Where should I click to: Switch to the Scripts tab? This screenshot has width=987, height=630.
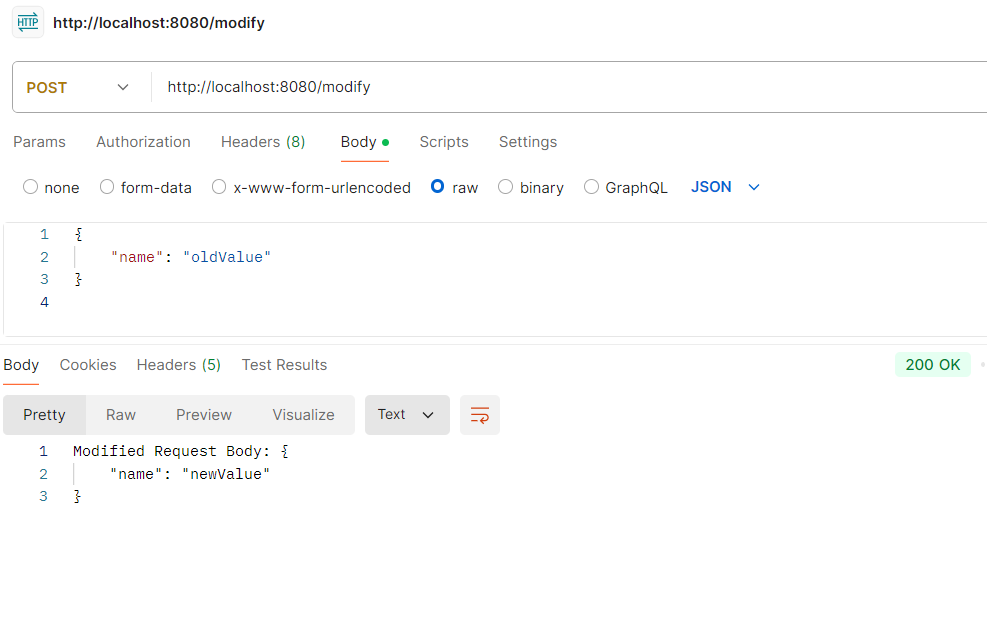click(x=444, y=142)
